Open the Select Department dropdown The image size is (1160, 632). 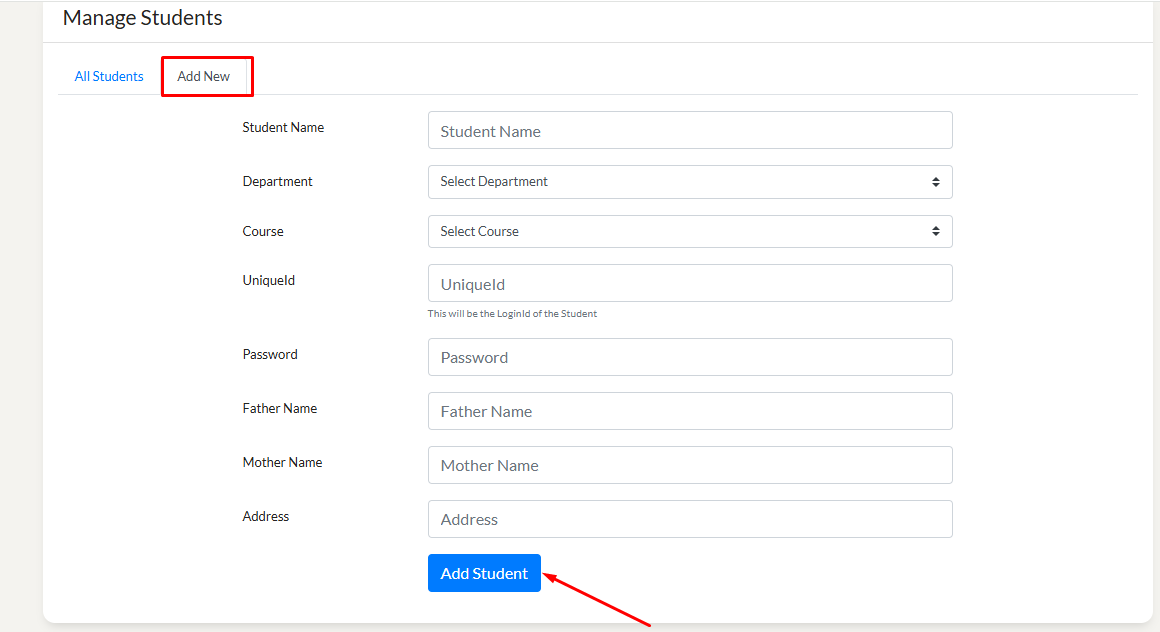pyautogui.click(x=689, y=182)
